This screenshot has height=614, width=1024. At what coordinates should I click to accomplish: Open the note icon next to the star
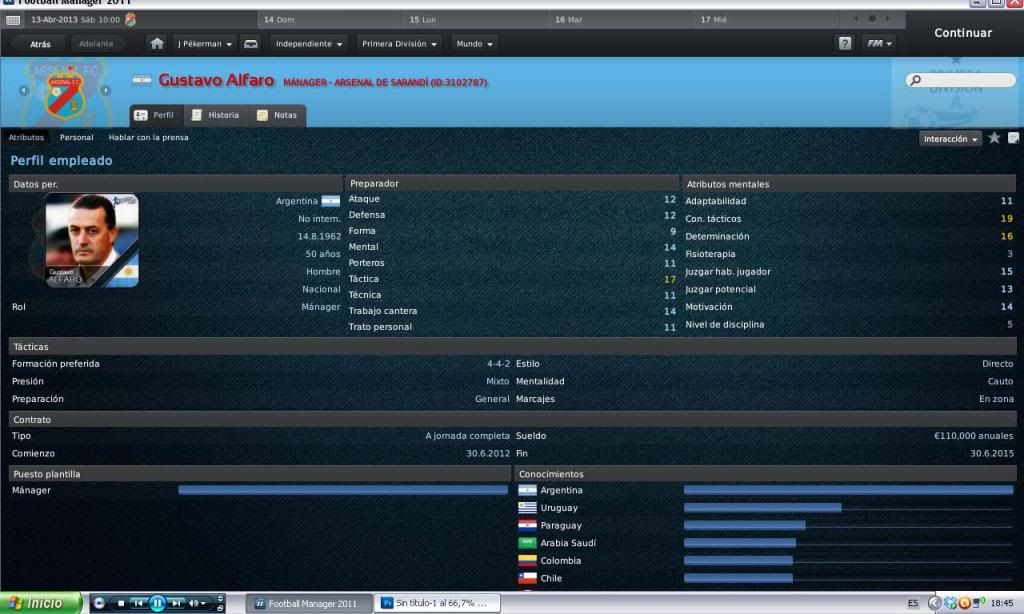point(1013,138)
